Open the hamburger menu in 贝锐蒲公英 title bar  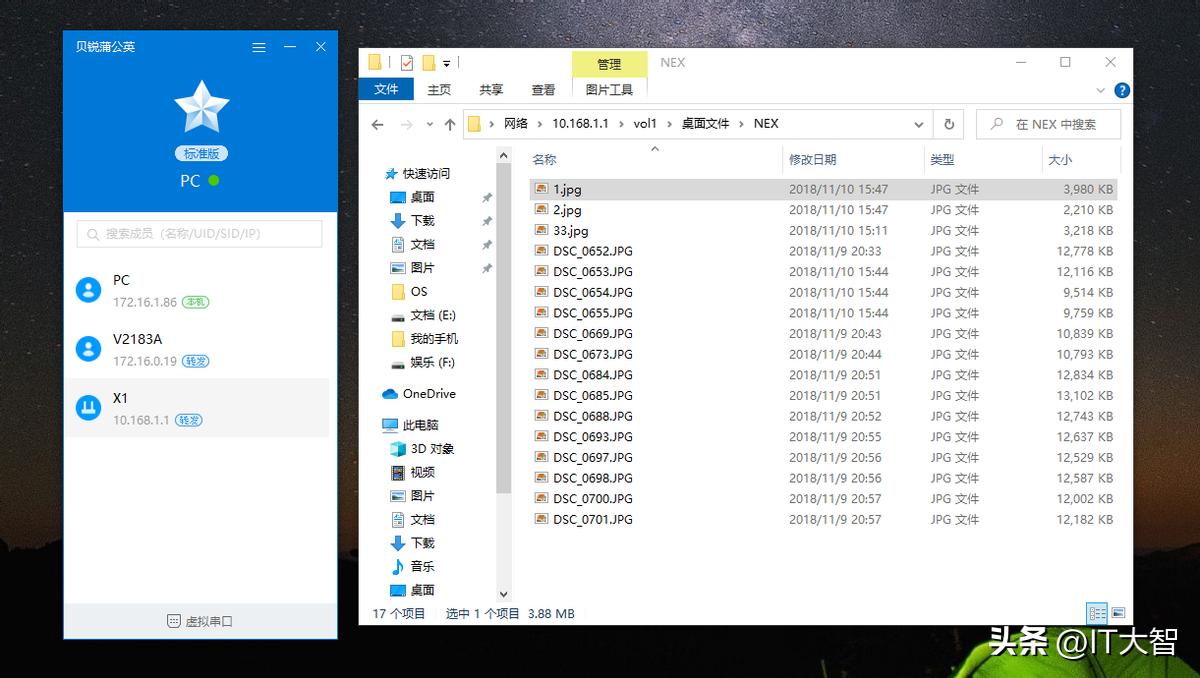[258, 46]
